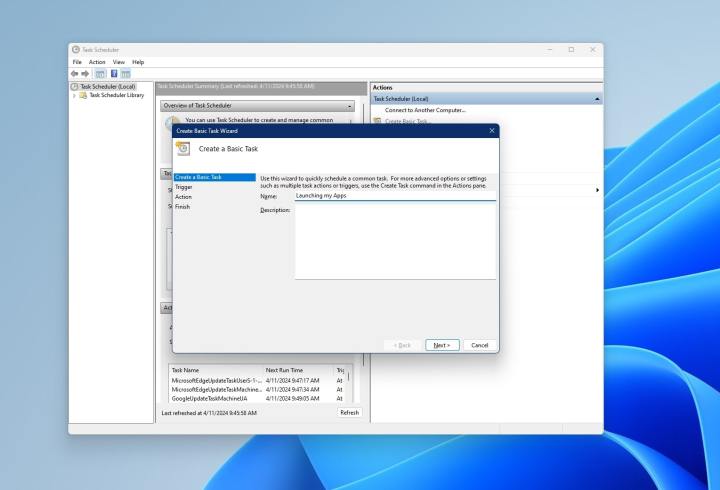Click the 4/11/2024 9:47:17 AM run time
Screen dimensions: 720x490
pyautogui.click(x=292, y=381)
